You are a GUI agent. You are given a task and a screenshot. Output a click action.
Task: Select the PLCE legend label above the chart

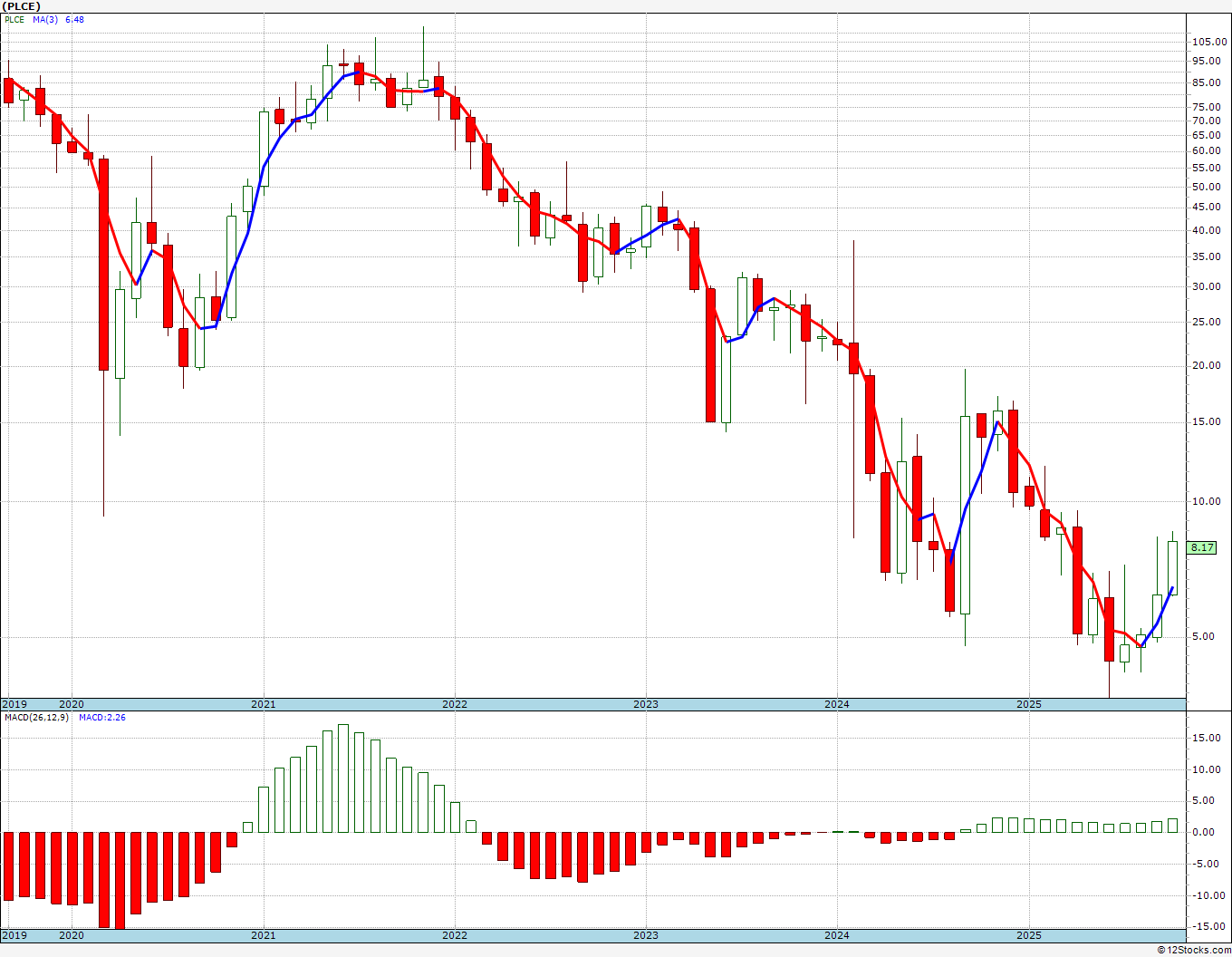point(14,20)
